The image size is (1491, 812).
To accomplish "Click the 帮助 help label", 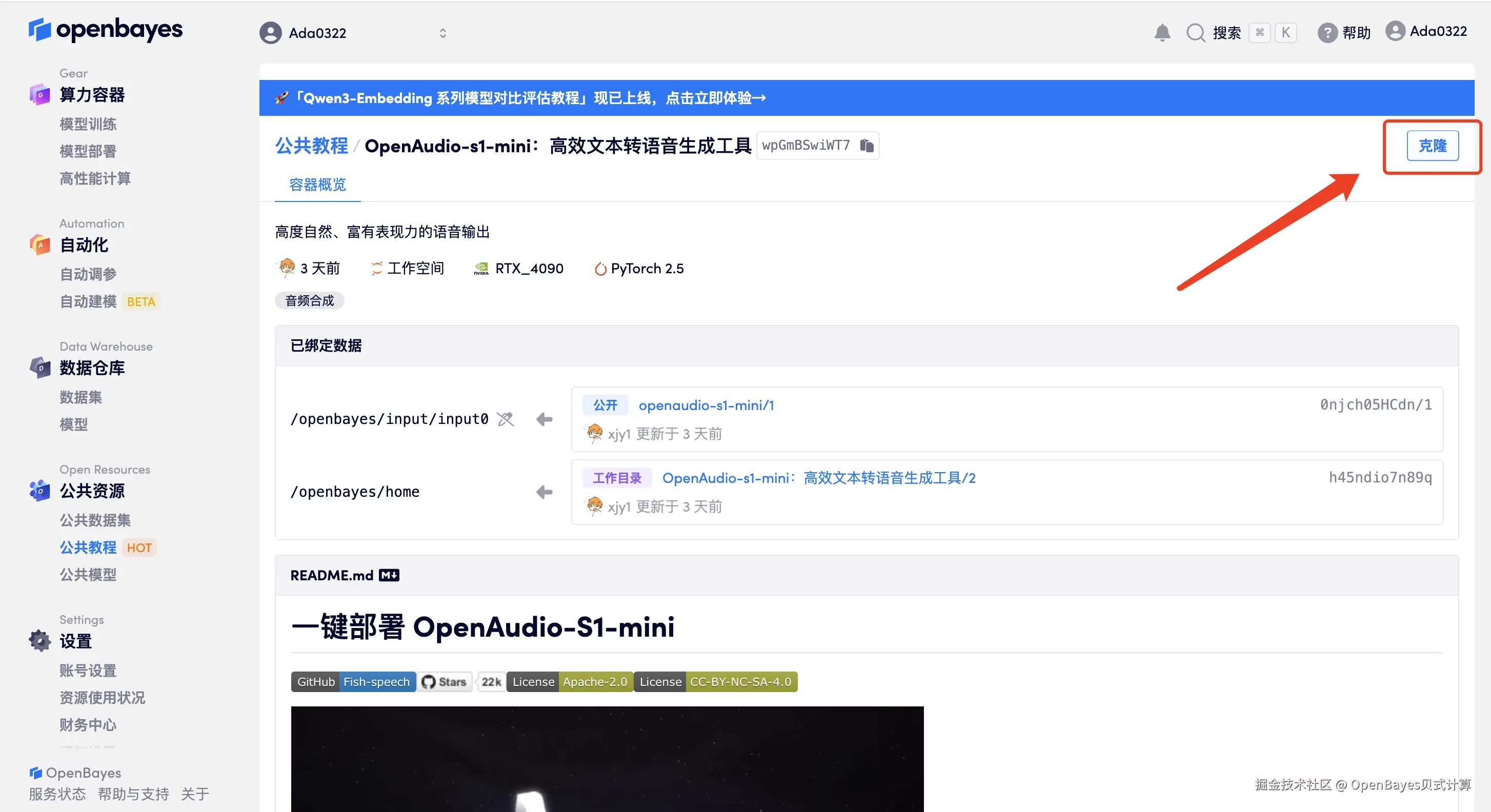I will point(1356,32).
